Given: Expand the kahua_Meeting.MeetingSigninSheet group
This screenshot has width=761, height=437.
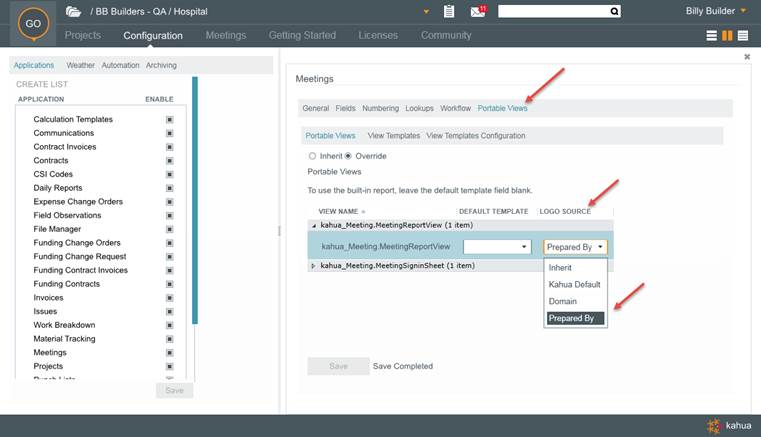Looking at the screenshot, I should 313,266.
